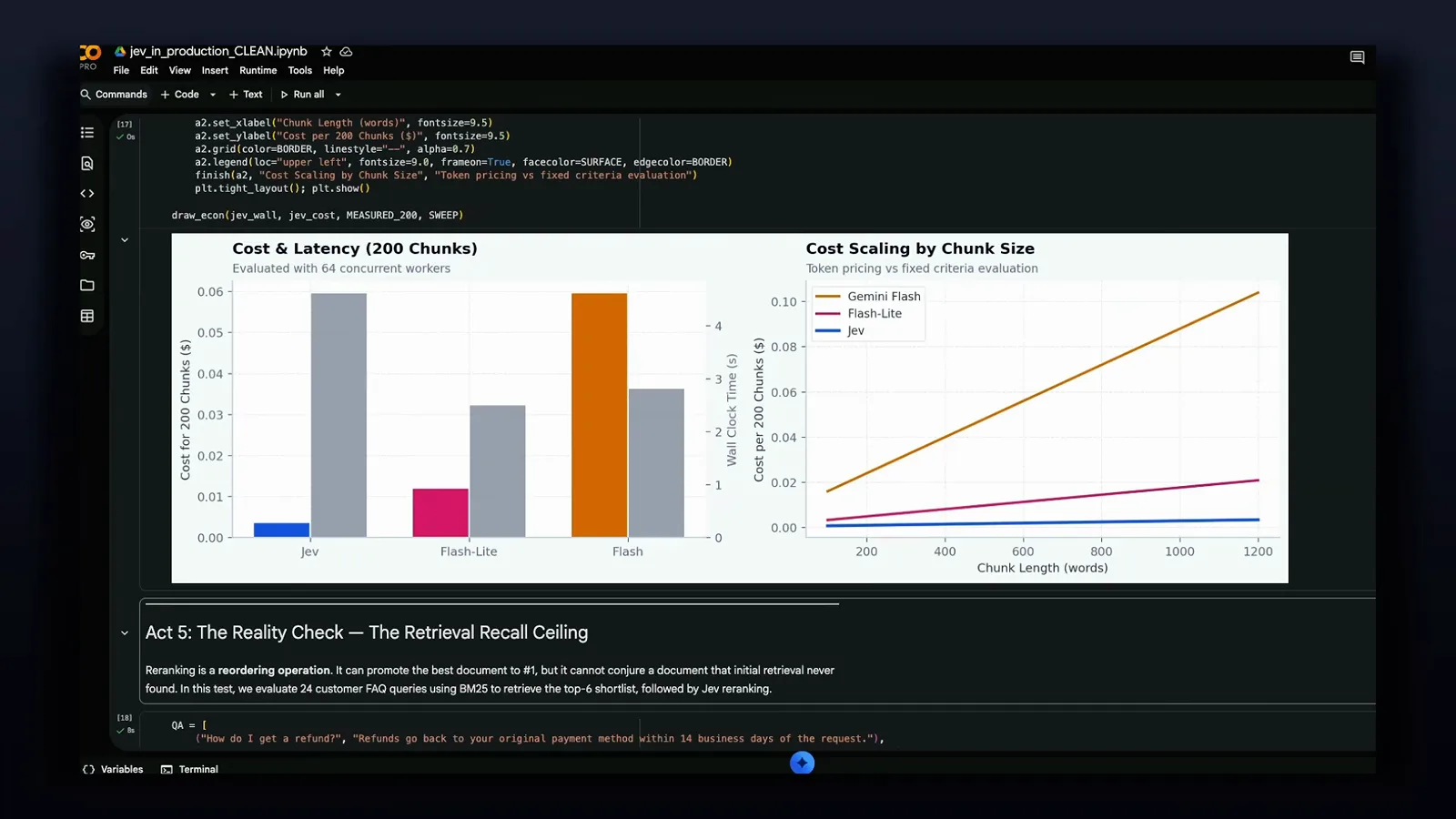
Task: Click the Gemini sparkle button
Action: point(802,763)
